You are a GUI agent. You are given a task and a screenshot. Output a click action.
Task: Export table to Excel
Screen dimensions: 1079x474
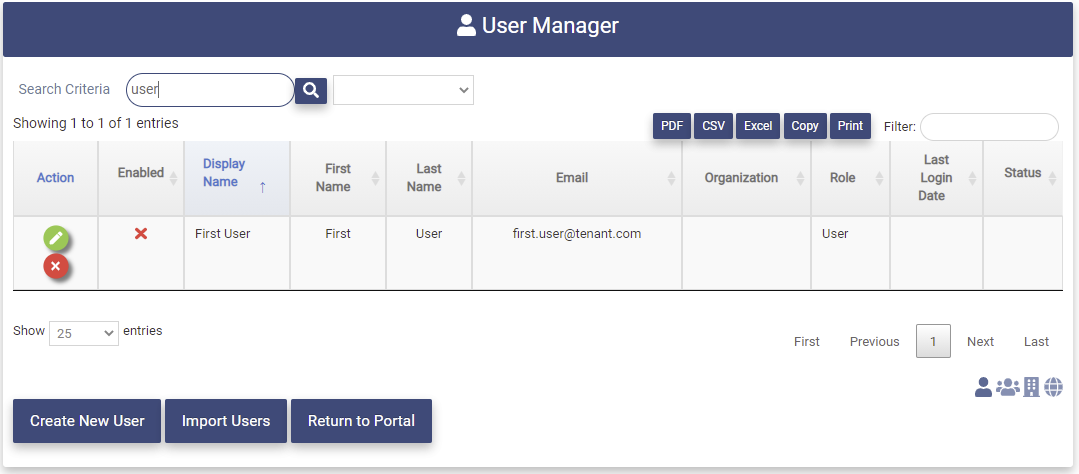coord(758,126)
